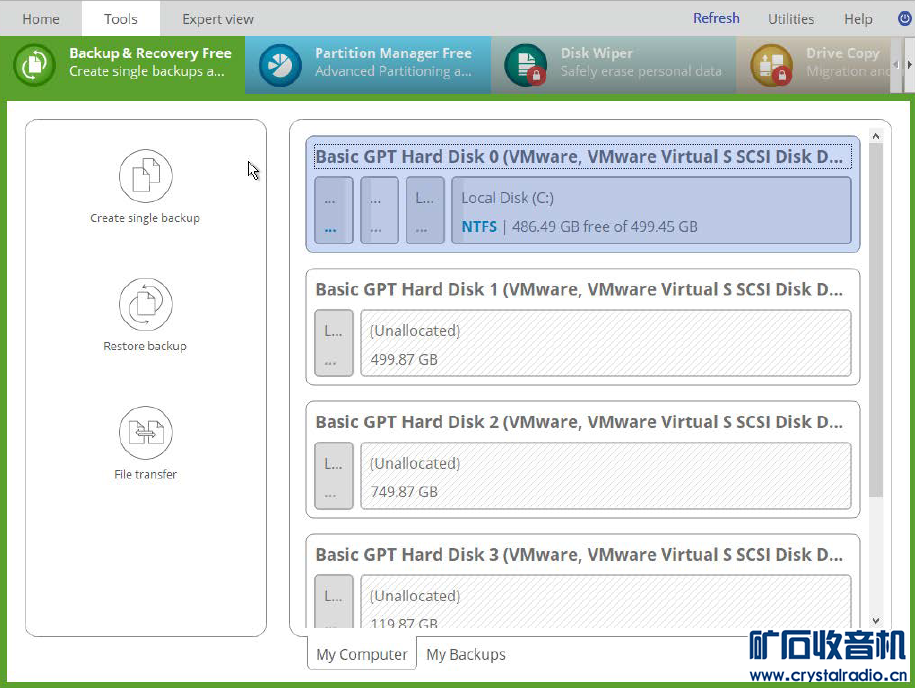Click the Create single backup label
The height and width of the screenshot is (688, 915).
click(x=145, y=218)
